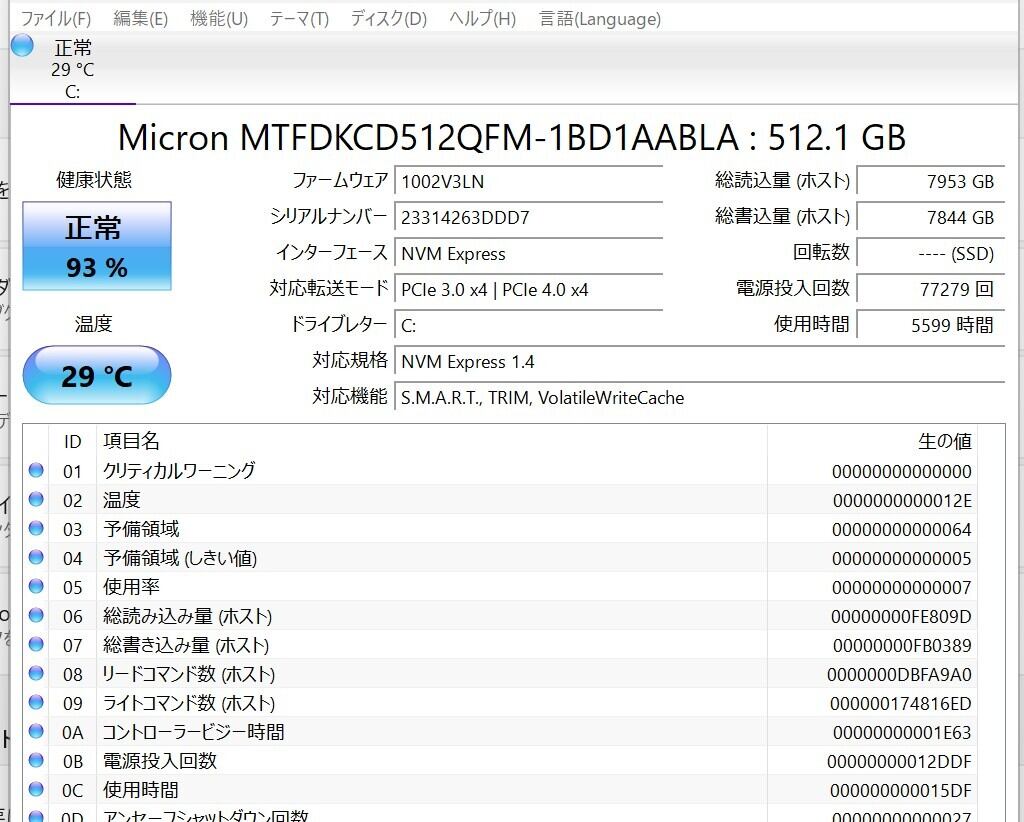Click the status orb beside 温度 attribute row
This screenshot has height=822, width=1024.
[x=37, y=499]
